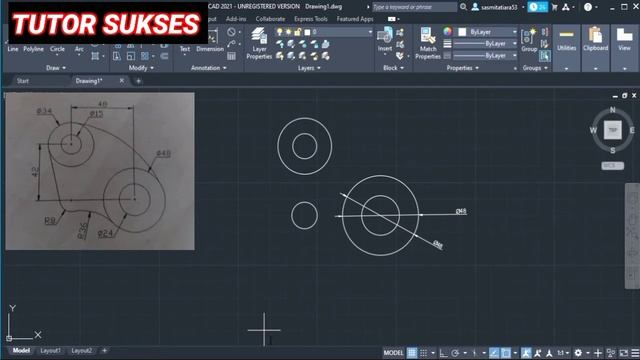Click the ViewCube TOP face

pyautogui.click(x=612, y=130)
